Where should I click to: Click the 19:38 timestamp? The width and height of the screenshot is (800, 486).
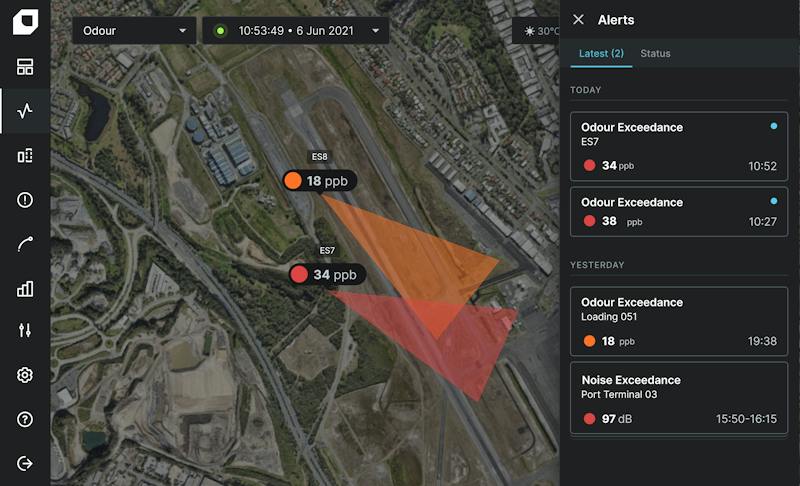click(762, 341)
